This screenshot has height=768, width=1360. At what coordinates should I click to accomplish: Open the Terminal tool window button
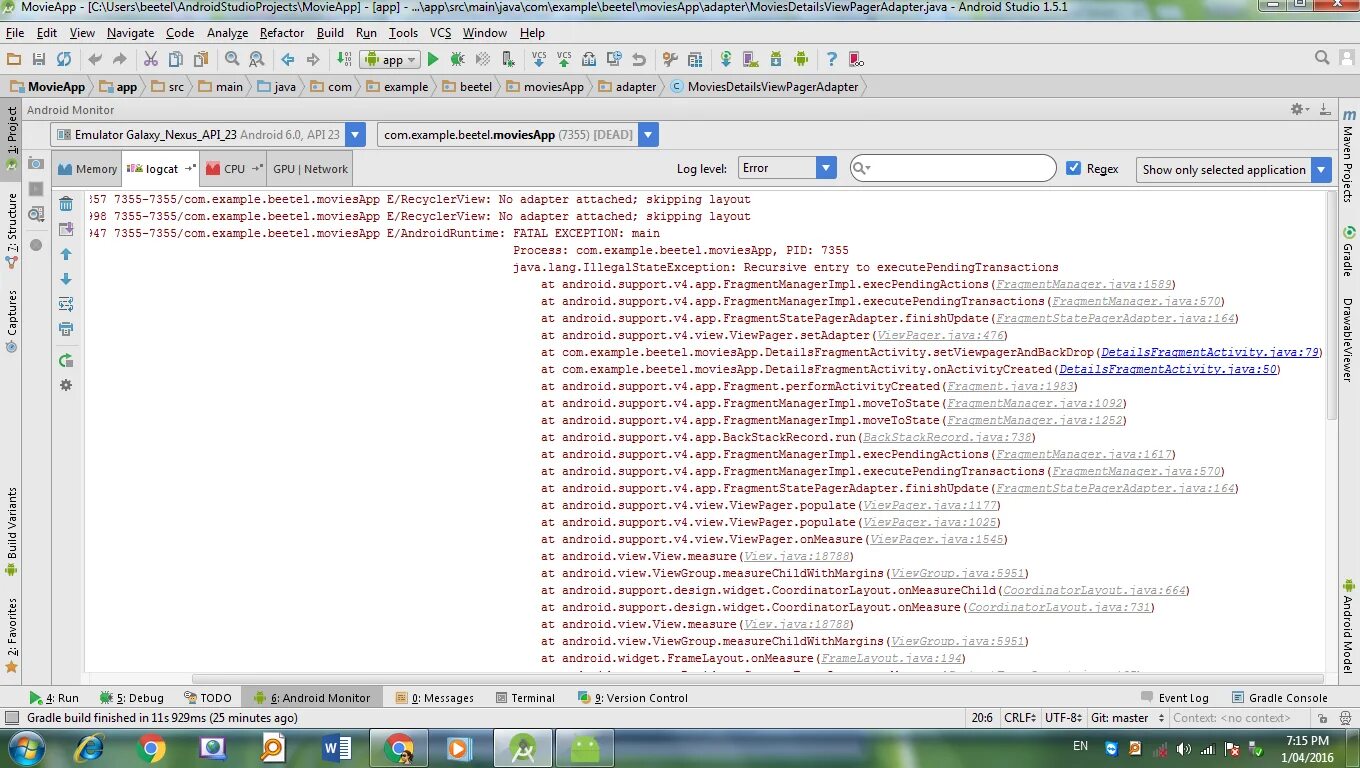(x=524, y=698)
